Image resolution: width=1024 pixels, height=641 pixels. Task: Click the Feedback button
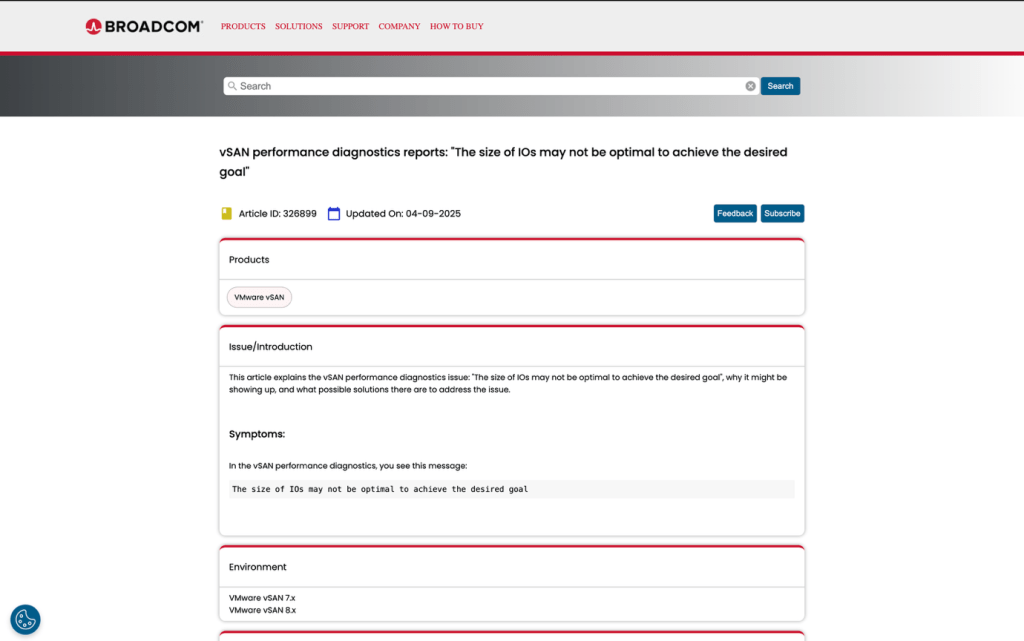click(x=735, y=213)
